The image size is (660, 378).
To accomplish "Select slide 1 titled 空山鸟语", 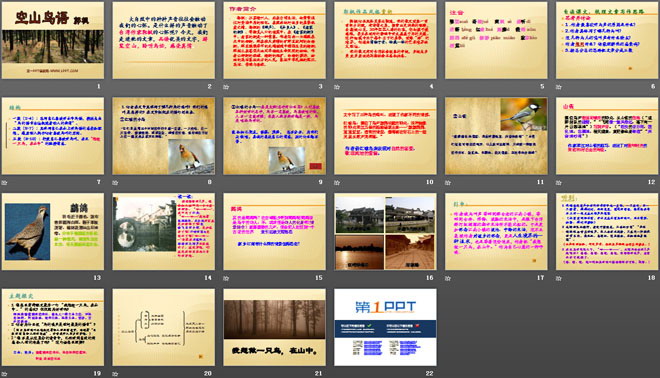I will click(x=53, y=40).
